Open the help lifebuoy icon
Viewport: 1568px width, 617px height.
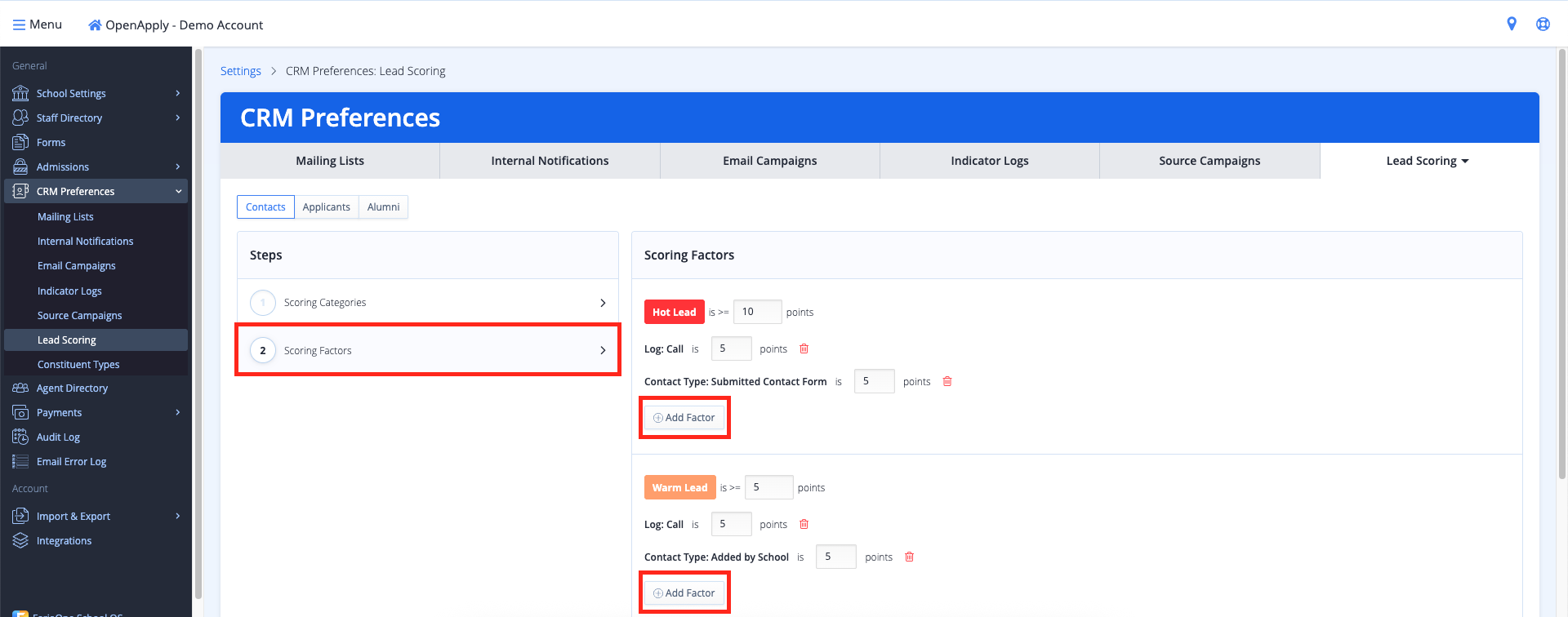tap(1543, 24)
